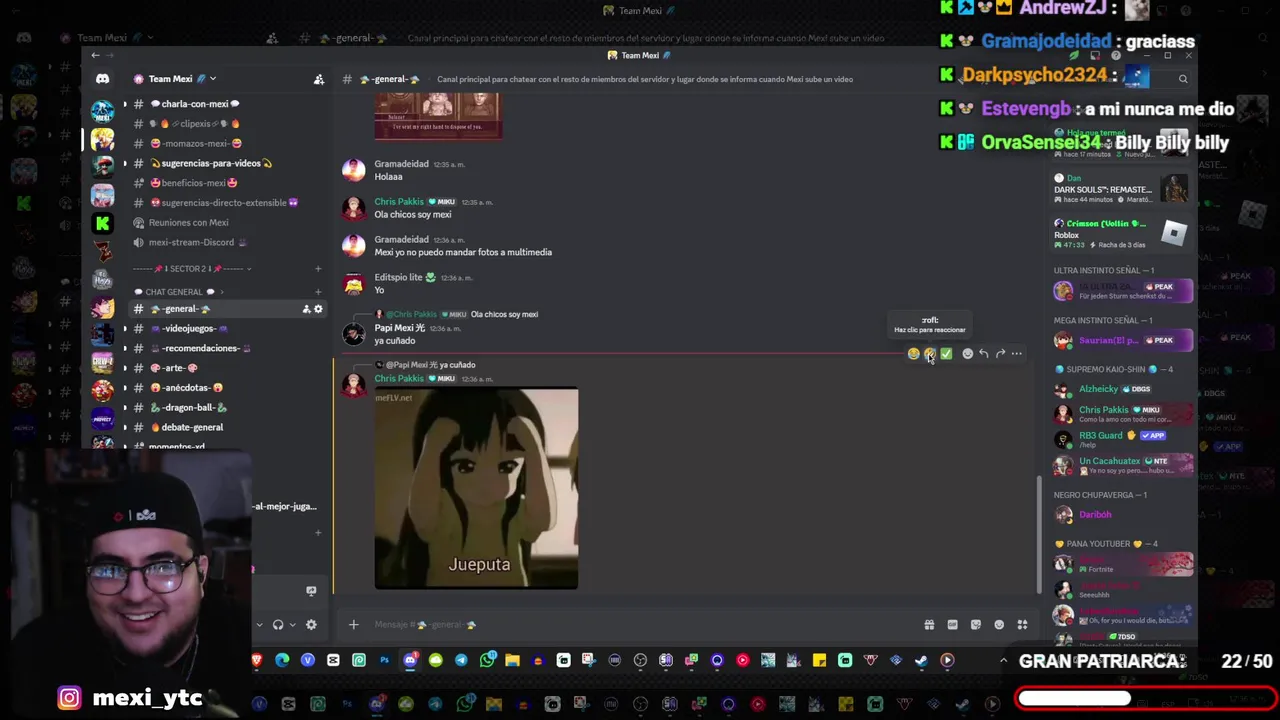This screenshot has width=1280, height=720.
Task: Open the sugerencias-directo-extensible channel
Action: click(226, 203)
